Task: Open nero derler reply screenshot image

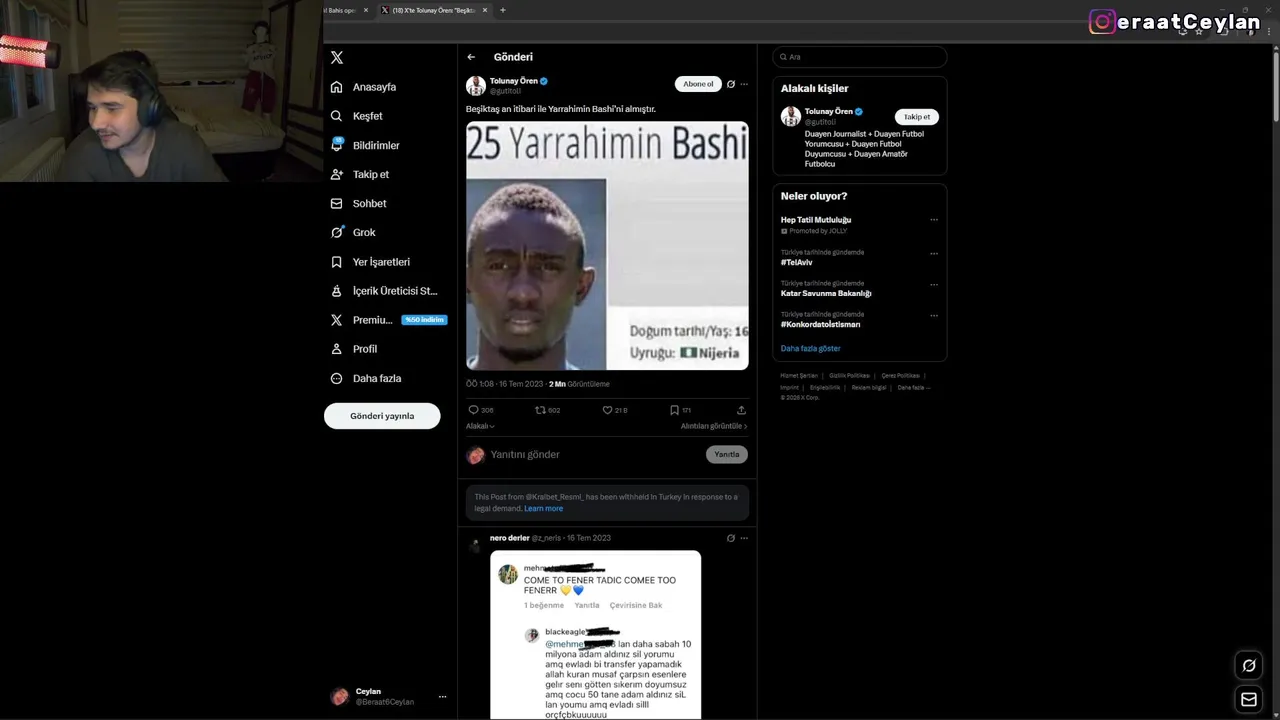Action: click(x=595, y=635)
